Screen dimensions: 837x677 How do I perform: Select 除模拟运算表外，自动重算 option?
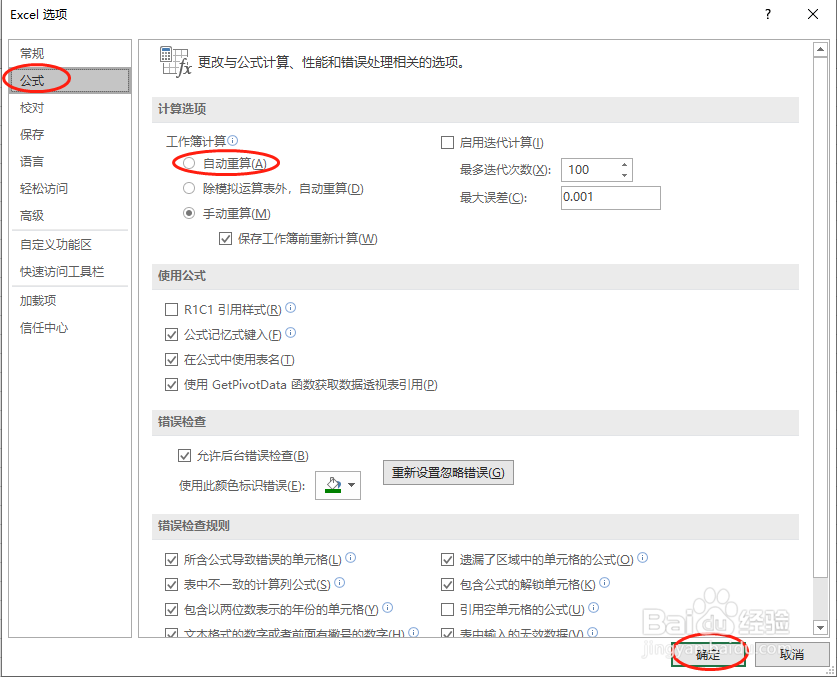click(189, 188)
